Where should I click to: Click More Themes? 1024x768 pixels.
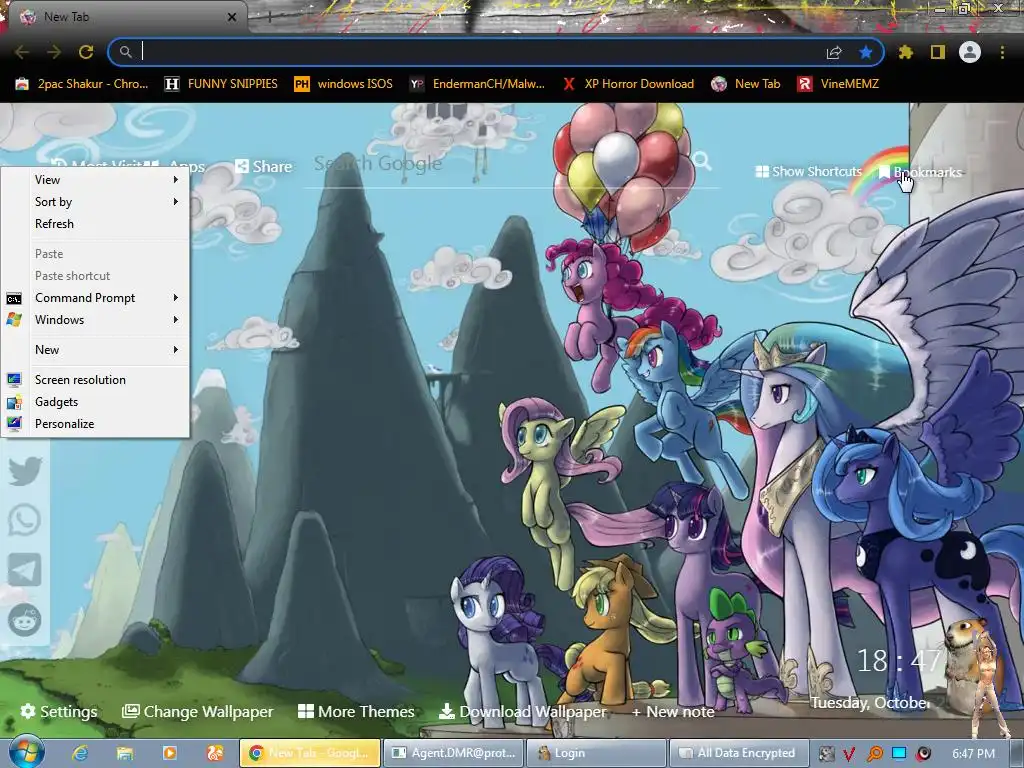(357, 711)
